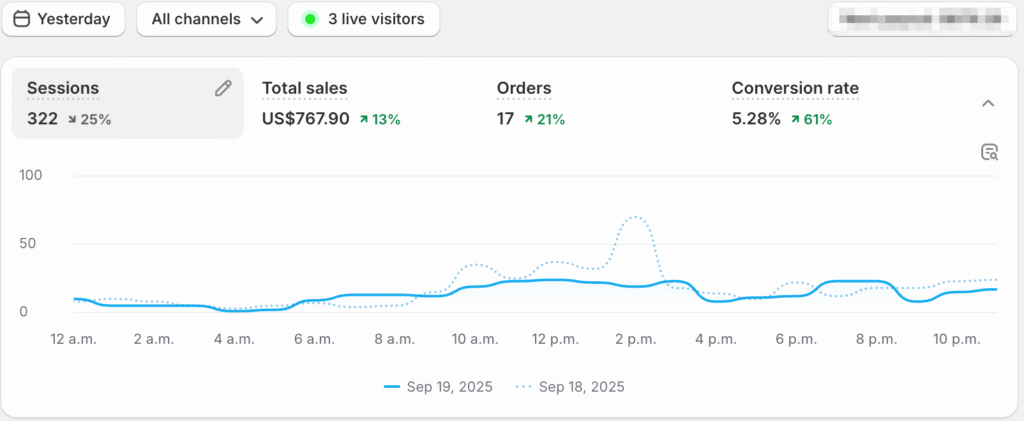Screen dimensions: 1024x421
Task: Collapse the metrics chart with the chevron
Action: tap(988, 103)
